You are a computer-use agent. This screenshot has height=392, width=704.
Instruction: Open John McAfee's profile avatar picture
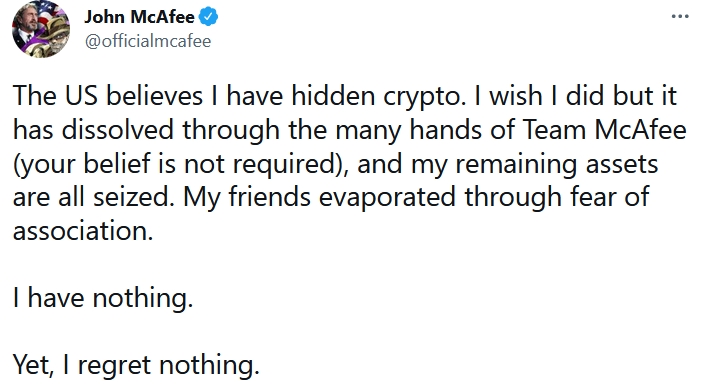point(41,29)
